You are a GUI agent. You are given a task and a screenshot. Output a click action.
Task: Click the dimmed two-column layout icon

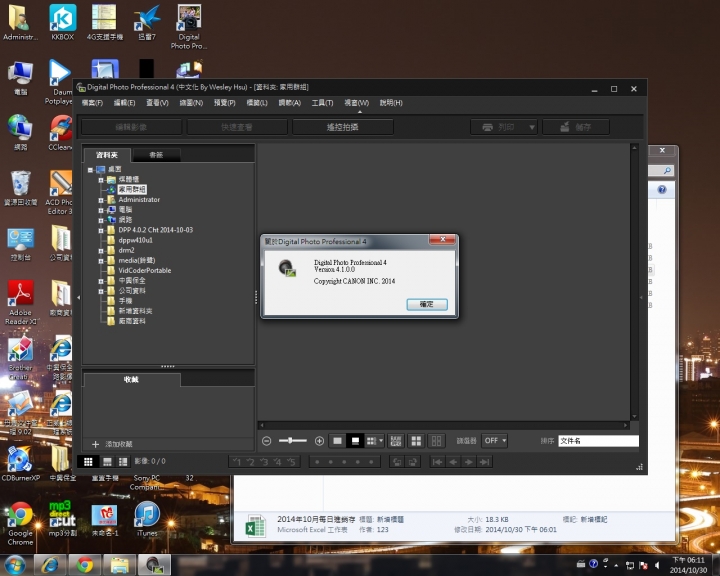click(x=436, y=441)
